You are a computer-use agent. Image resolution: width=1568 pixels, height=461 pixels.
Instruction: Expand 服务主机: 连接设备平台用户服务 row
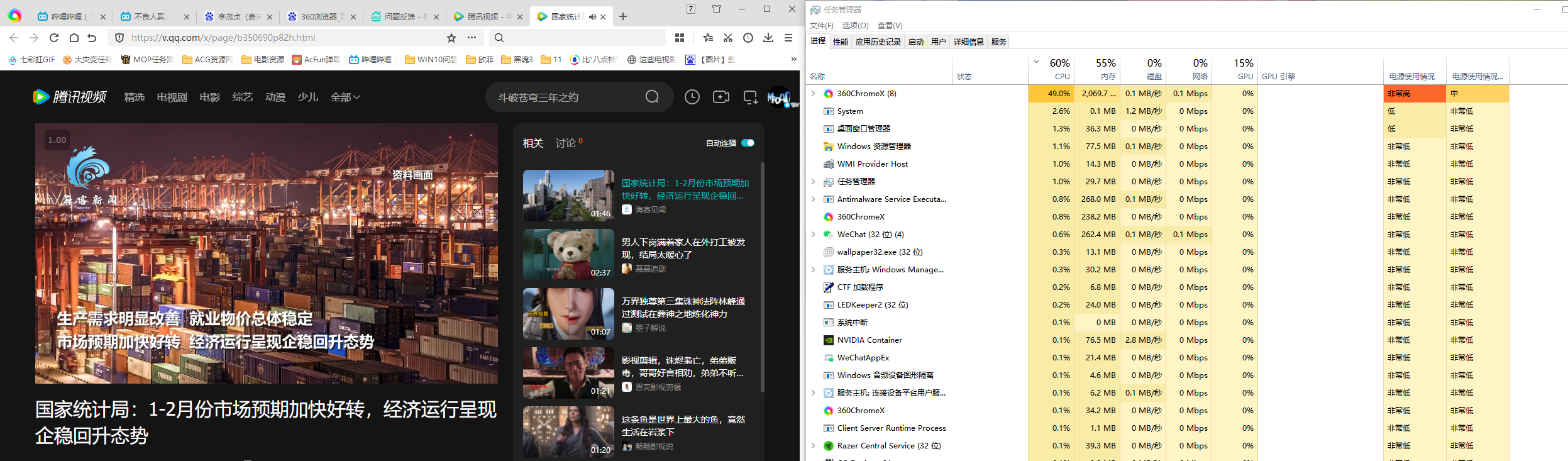click(x=814, y=392)
